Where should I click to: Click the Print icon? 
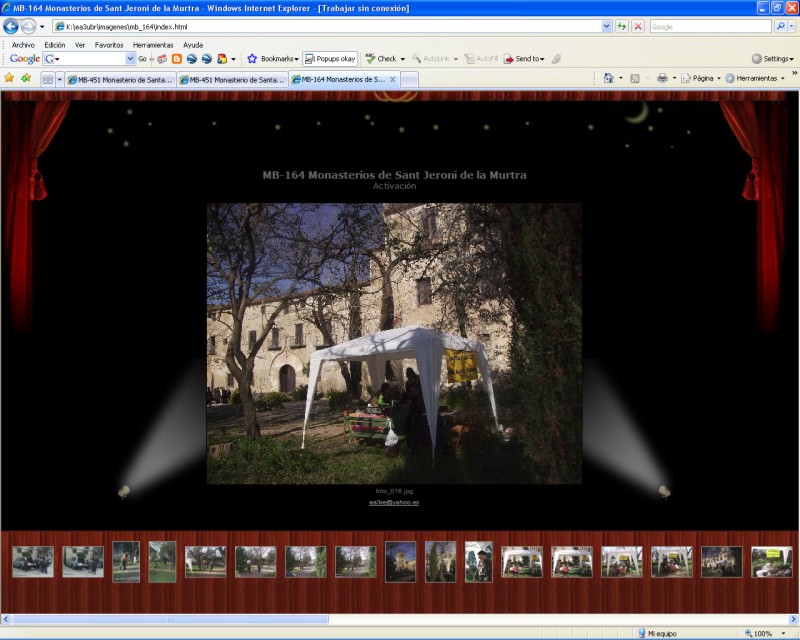[662, 78]
